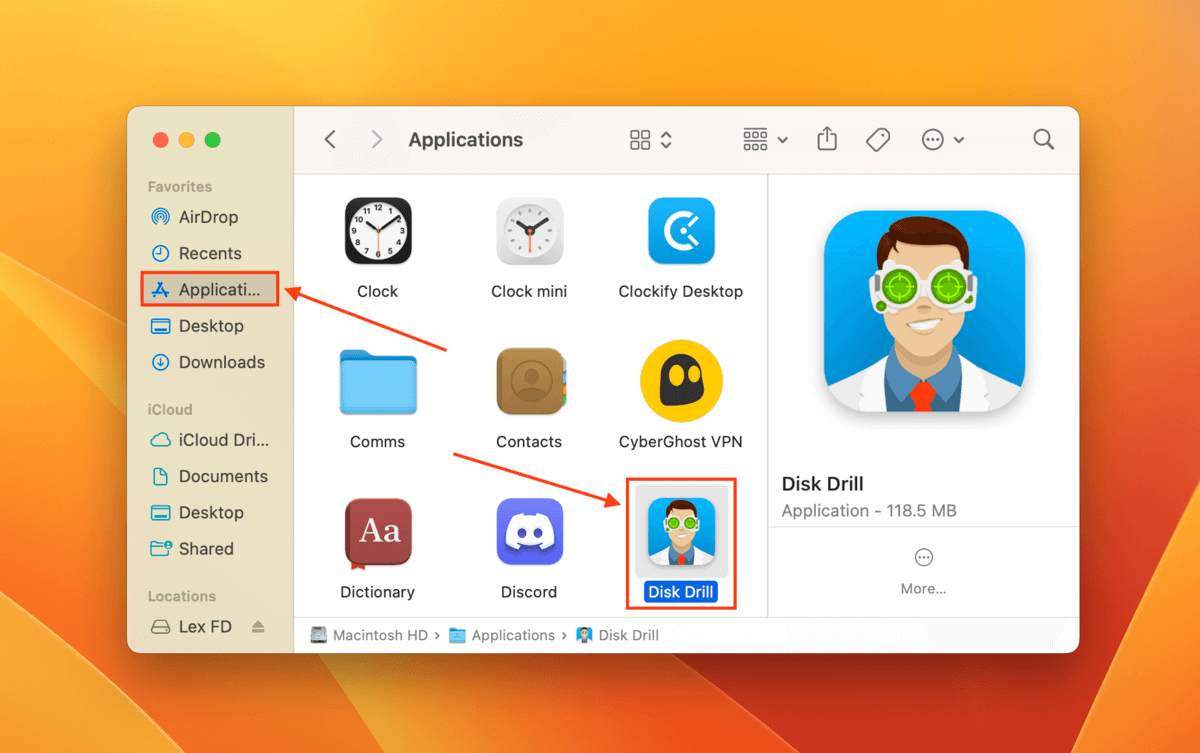The width and height of the screenshot is (1200, 753).
Task: Go back with the left chevron
Action: tap(330, 140)
